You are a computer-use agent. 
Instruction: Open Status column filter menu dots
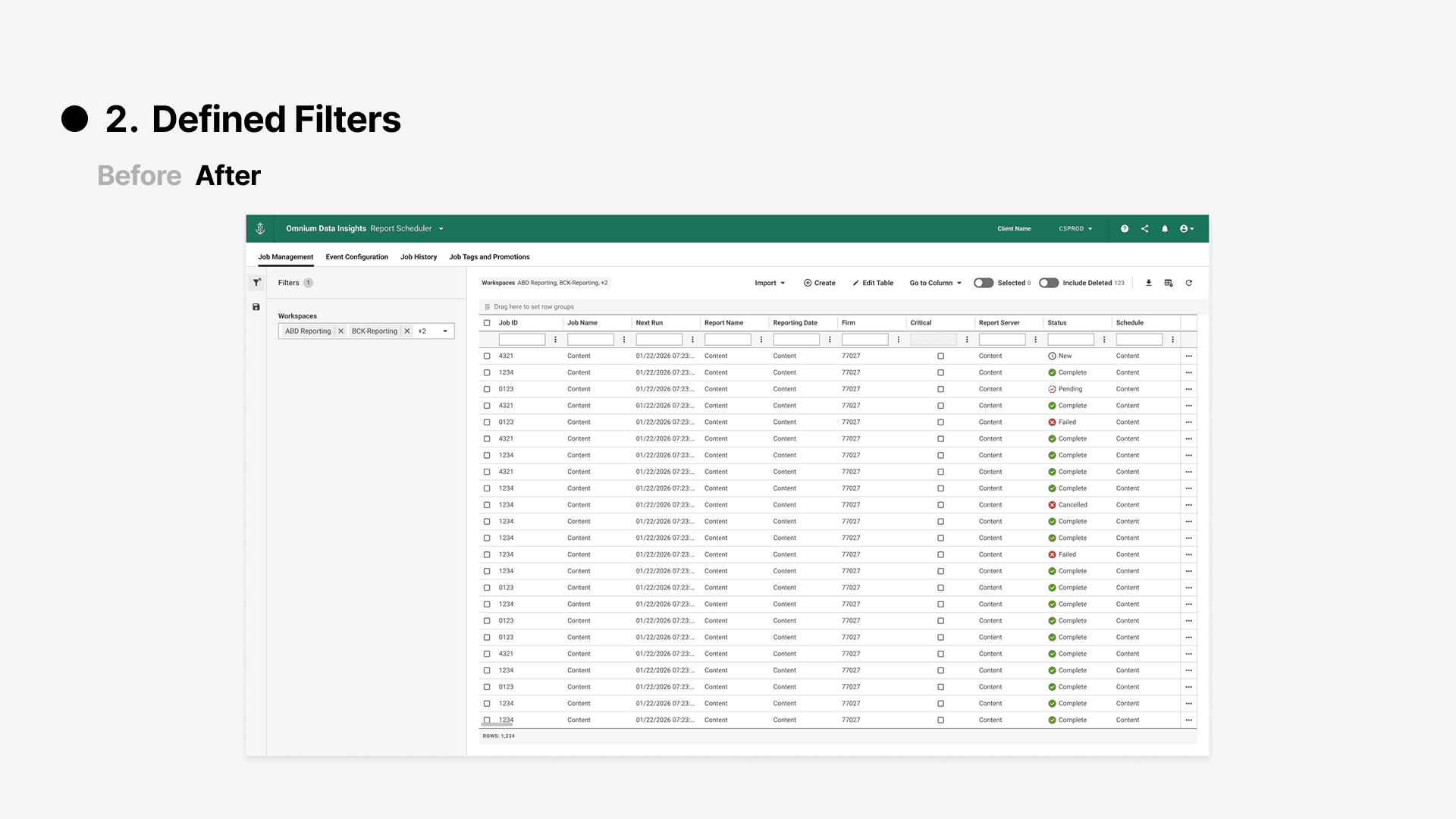coord(1104,340)
